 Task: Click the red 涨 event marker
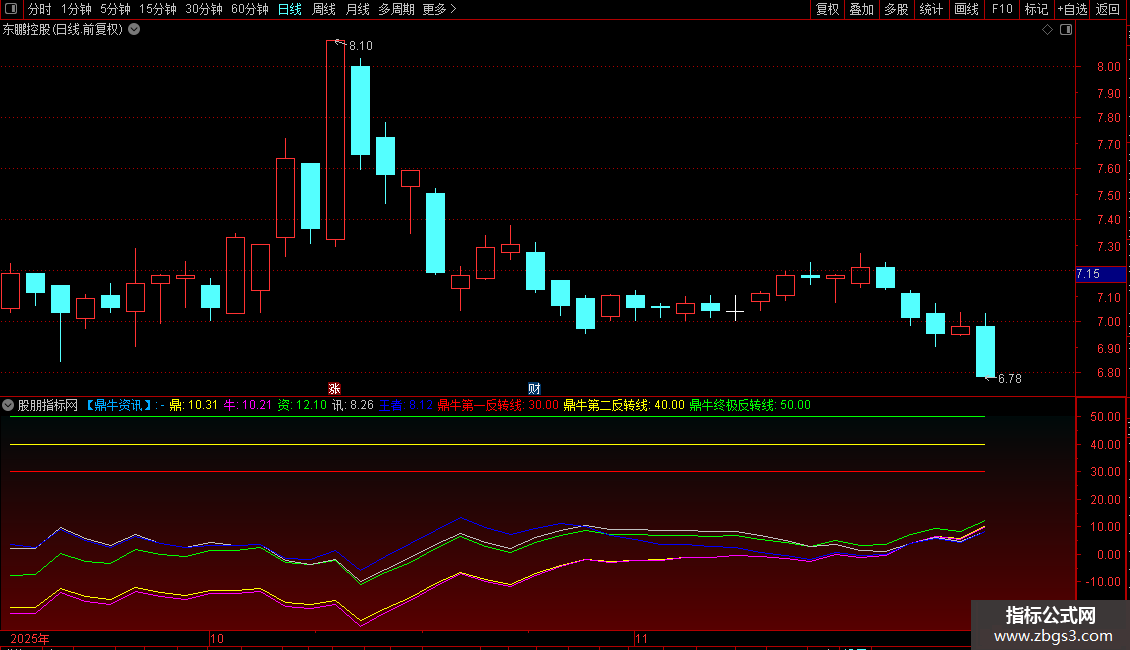(335, 388)
